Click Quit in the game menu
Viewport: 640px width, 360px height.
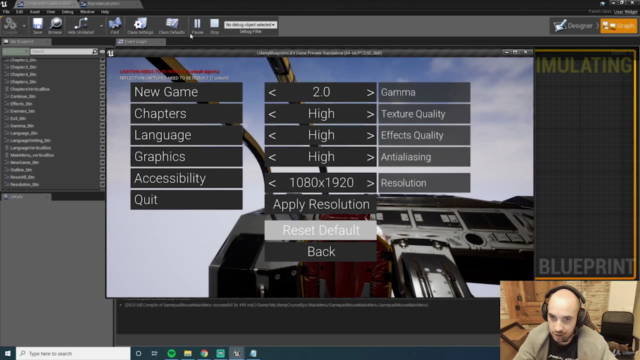click(x=186, y=200)
